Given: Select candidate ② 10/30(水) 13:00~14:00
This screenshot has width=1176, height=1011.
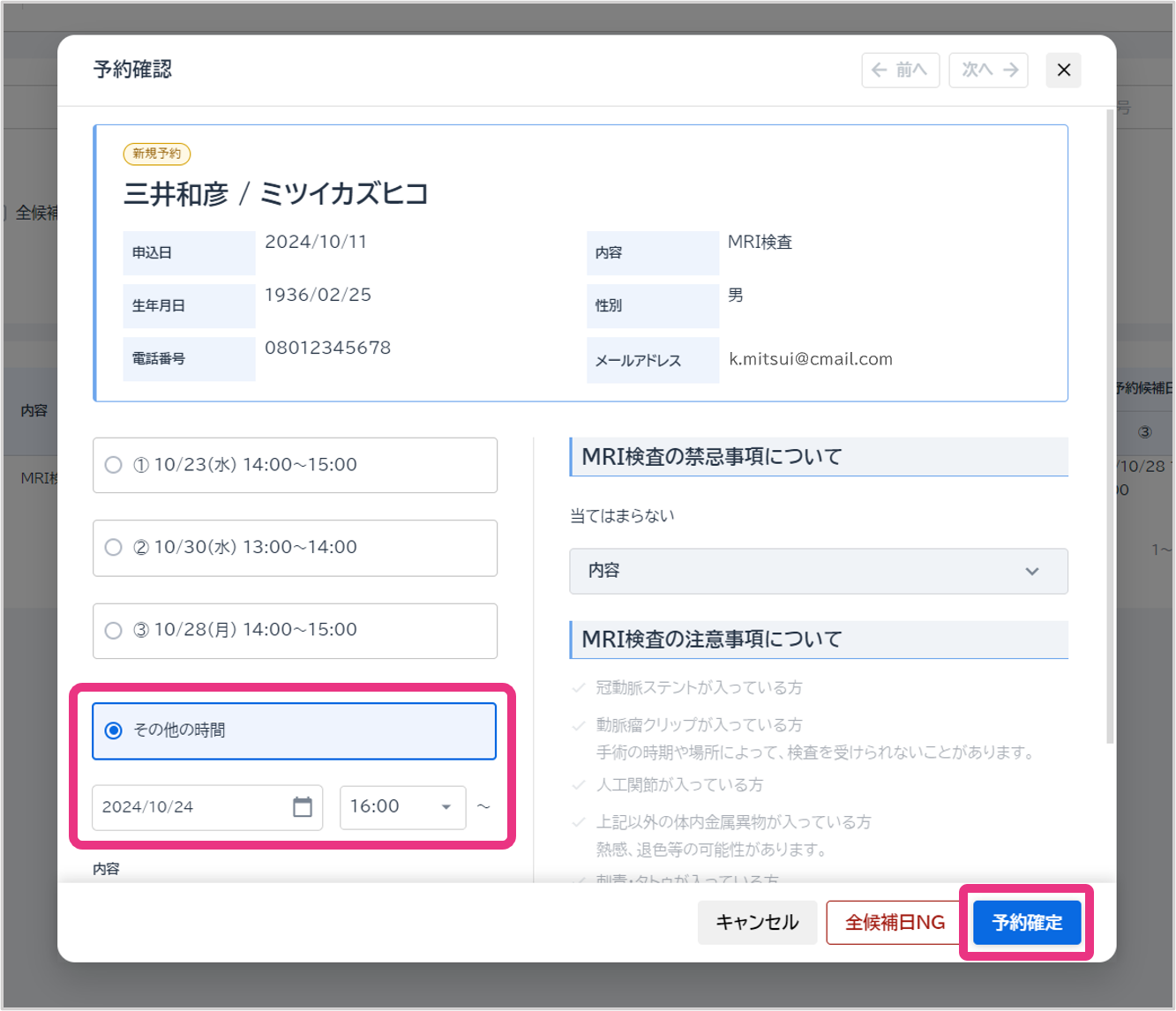Looking at the screenshot, I should 114,547.
